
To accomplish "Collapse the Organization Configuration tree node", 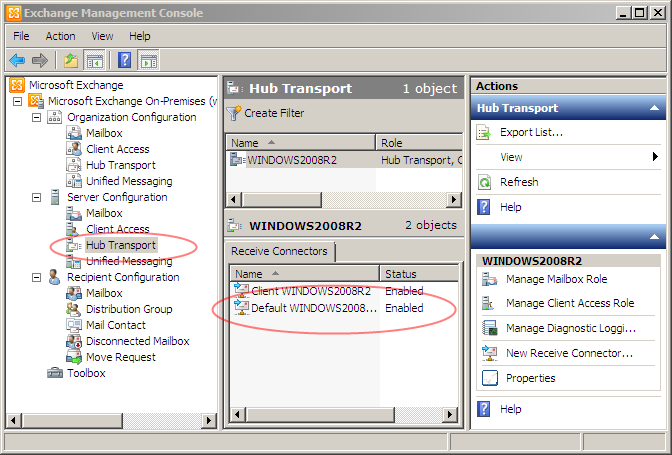I will pyautogui.click(x=37, y=117).
